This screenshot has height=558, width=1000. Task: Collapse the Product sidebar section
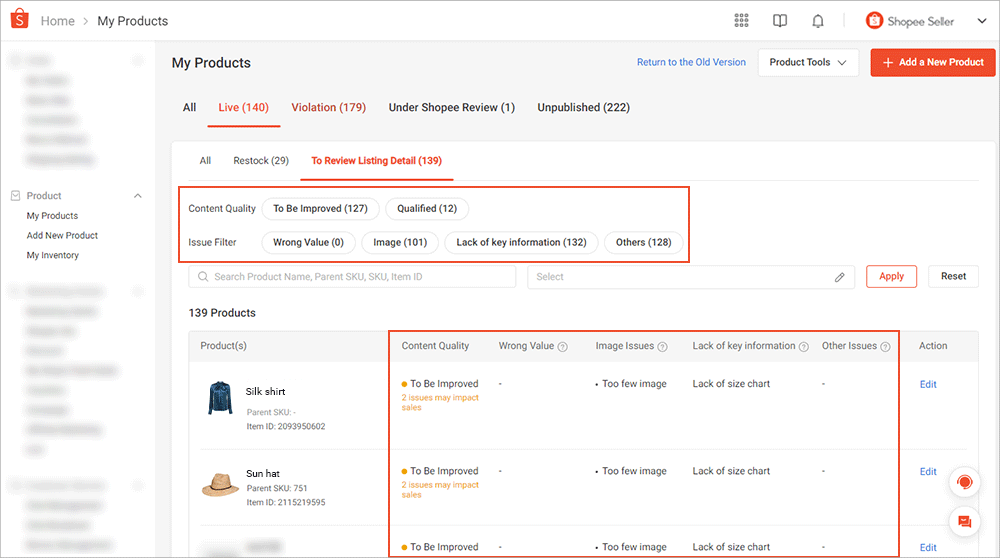138,196
